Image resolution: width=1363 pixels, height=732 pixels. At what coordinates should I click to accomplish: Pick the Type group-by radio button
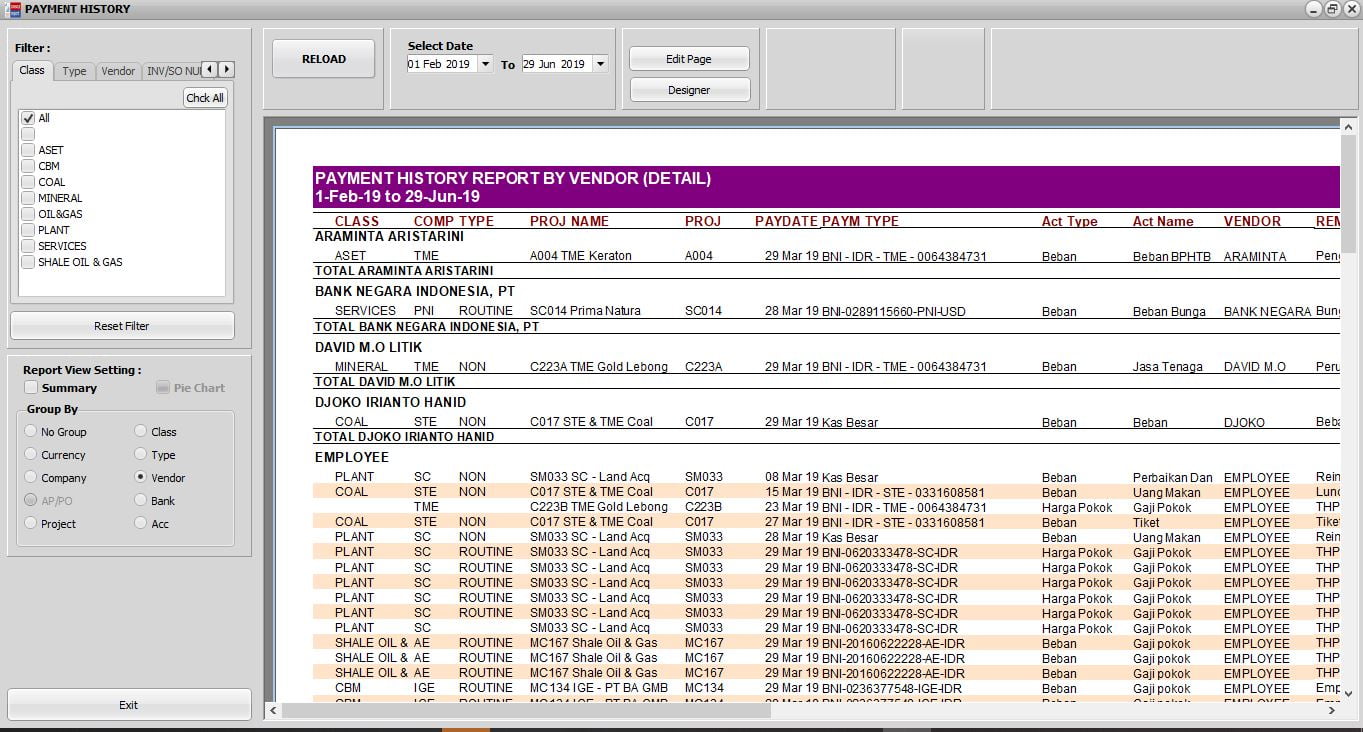point(141,455)
